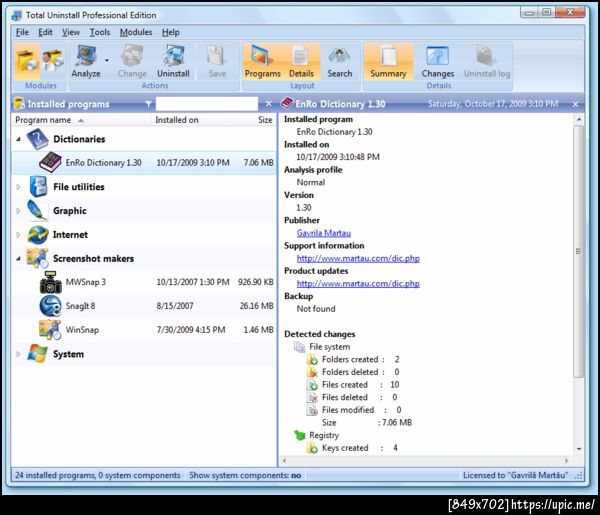Click the Keys created icon
The width and height of the screenshot is (600, 515).
click(x=312, y=448)
